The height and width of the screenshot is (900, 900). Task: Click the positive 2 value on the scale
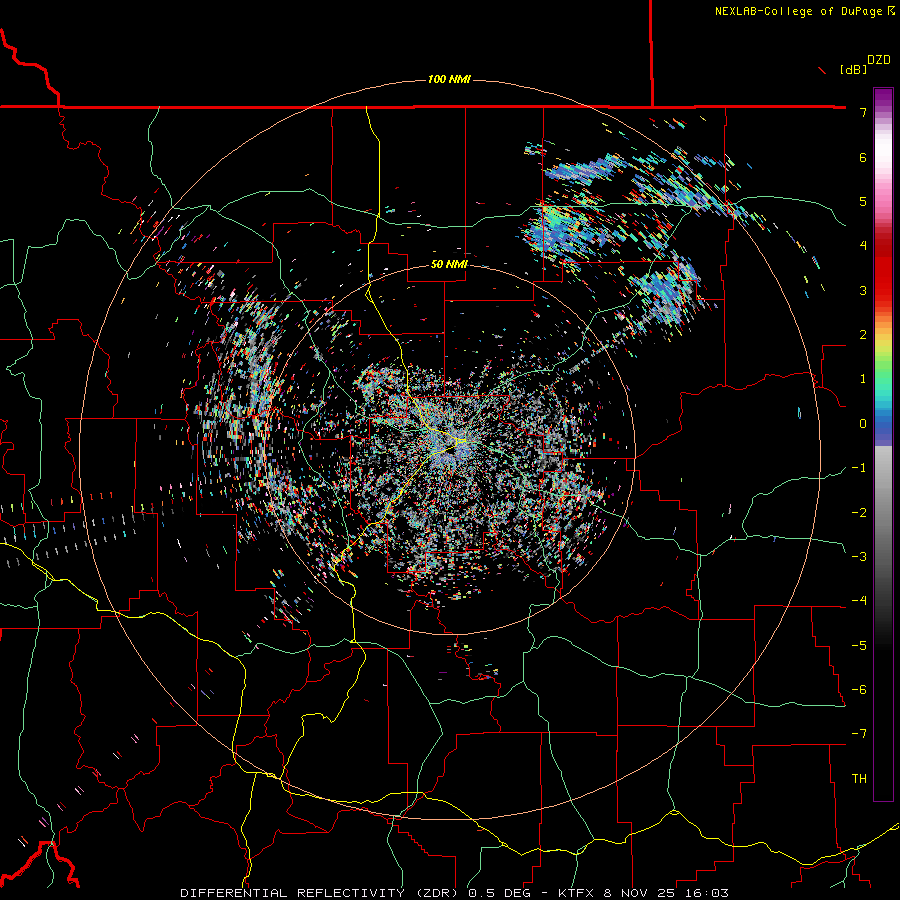[863, 335]
